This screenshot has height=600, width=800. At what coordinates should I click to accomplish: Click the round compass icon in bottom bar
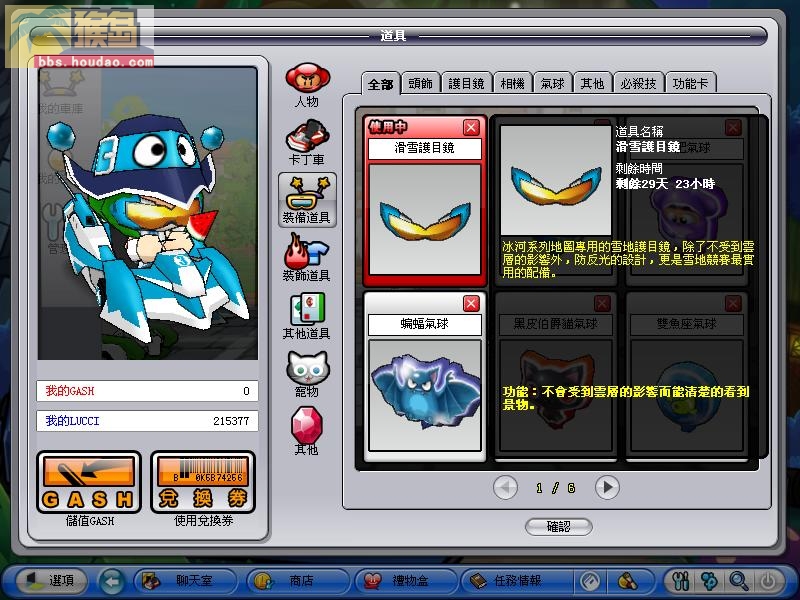coord(590,581)
